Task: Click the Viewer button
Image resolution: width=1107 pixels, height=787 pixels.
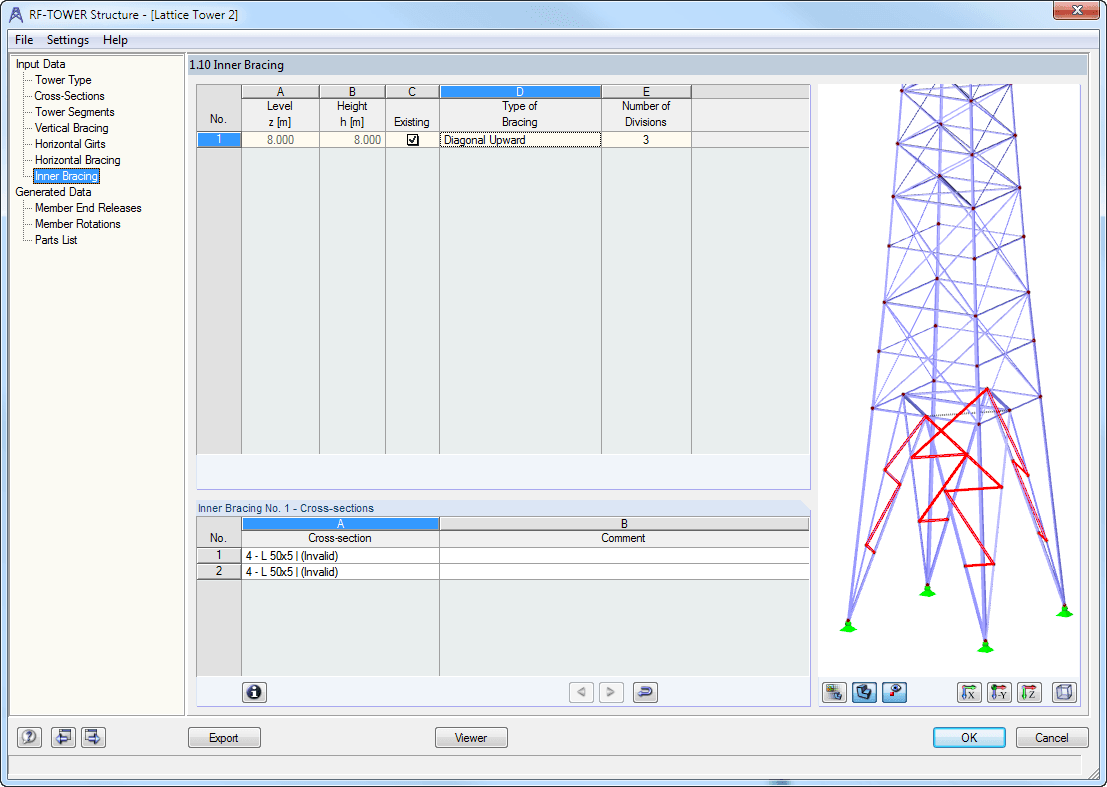Action: point(471,738)
